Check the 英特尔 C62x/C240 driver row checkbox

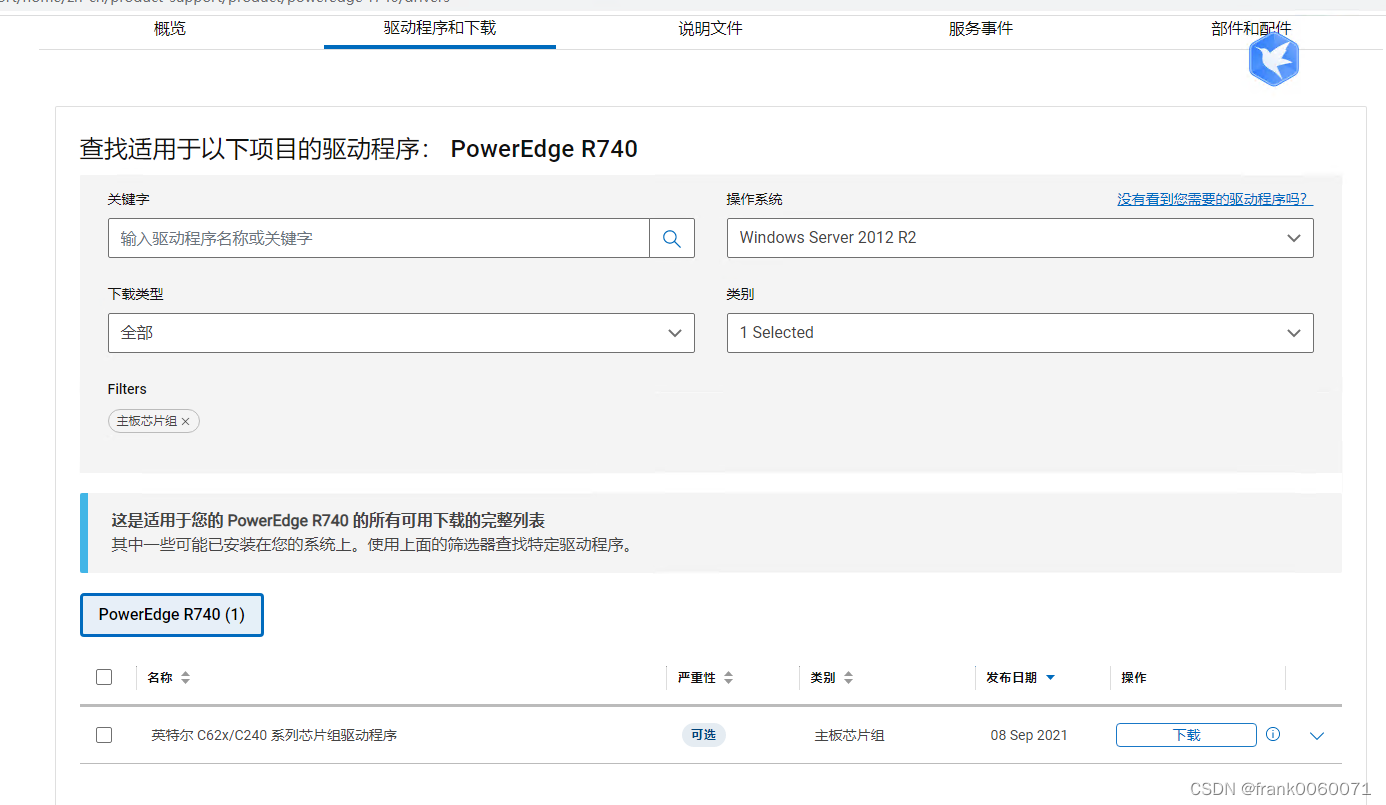(104, 735)
